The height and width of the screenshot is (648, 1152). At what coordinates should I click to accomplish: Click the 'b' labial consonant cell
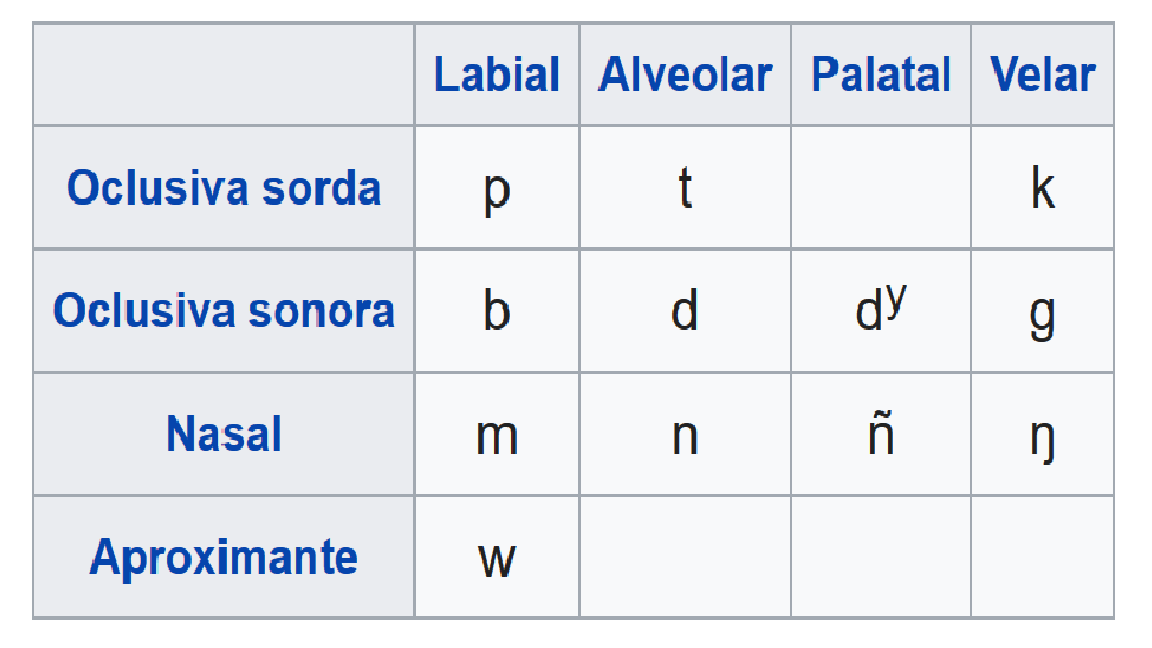(x=497, y=311)
